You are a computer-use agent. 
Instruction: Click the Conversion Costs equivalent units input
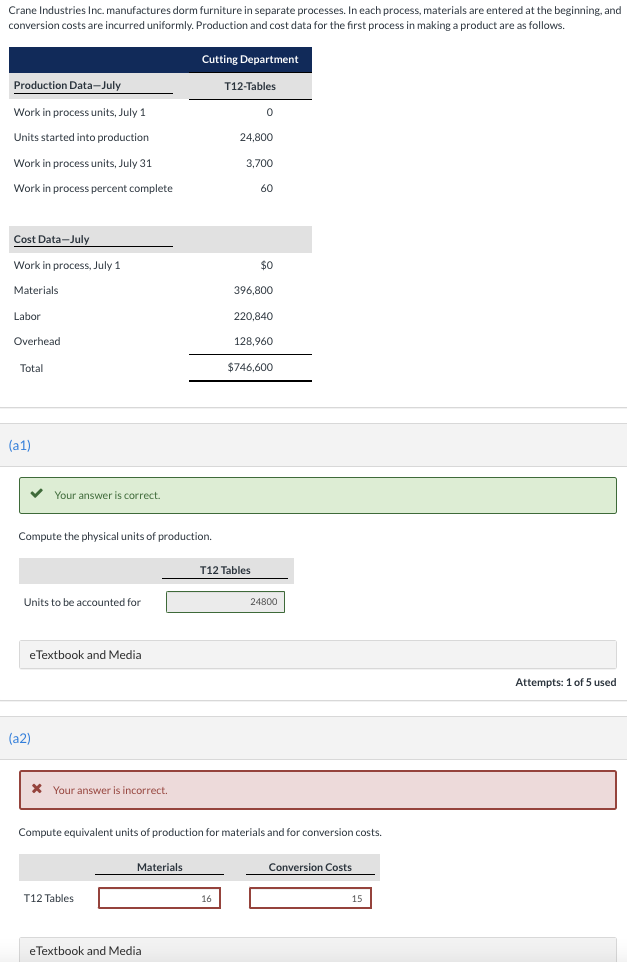pyautogui.click(x=310, y=898)
